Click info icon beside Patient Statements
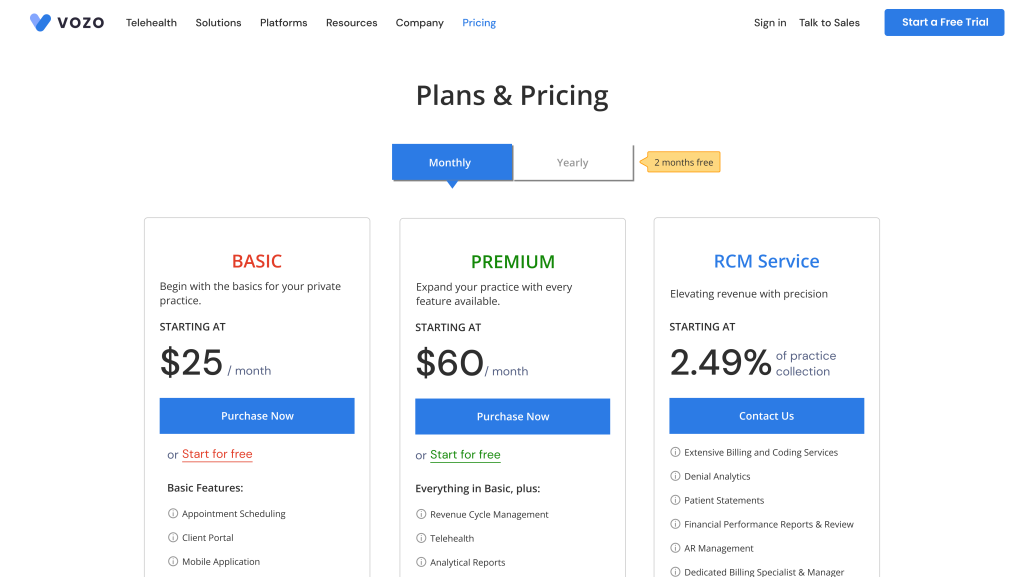The width and height of the screenshot is (1024, 577). pyautogui.click(x=675, y=501)
